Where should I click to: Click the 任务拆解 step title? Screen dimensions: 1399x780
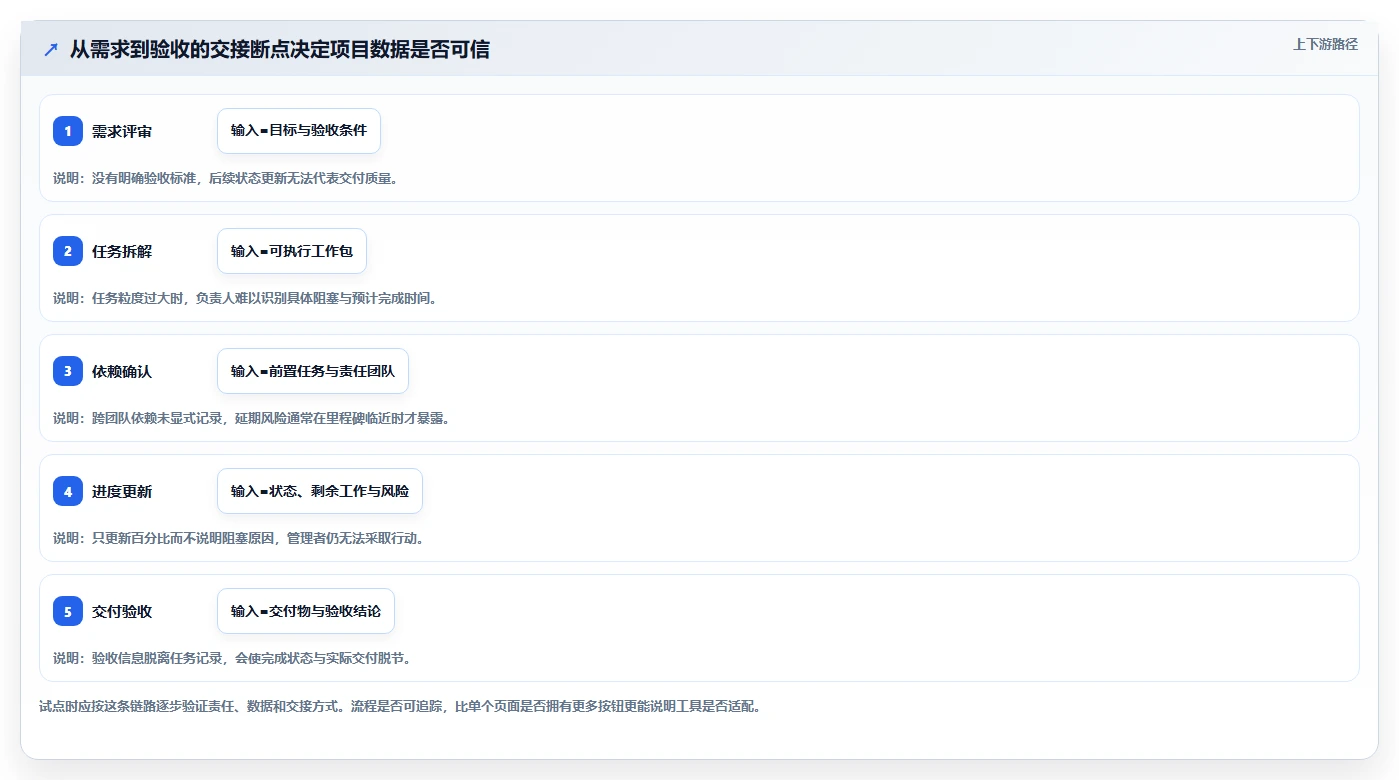pyautogui.click(x=122, y=252)
